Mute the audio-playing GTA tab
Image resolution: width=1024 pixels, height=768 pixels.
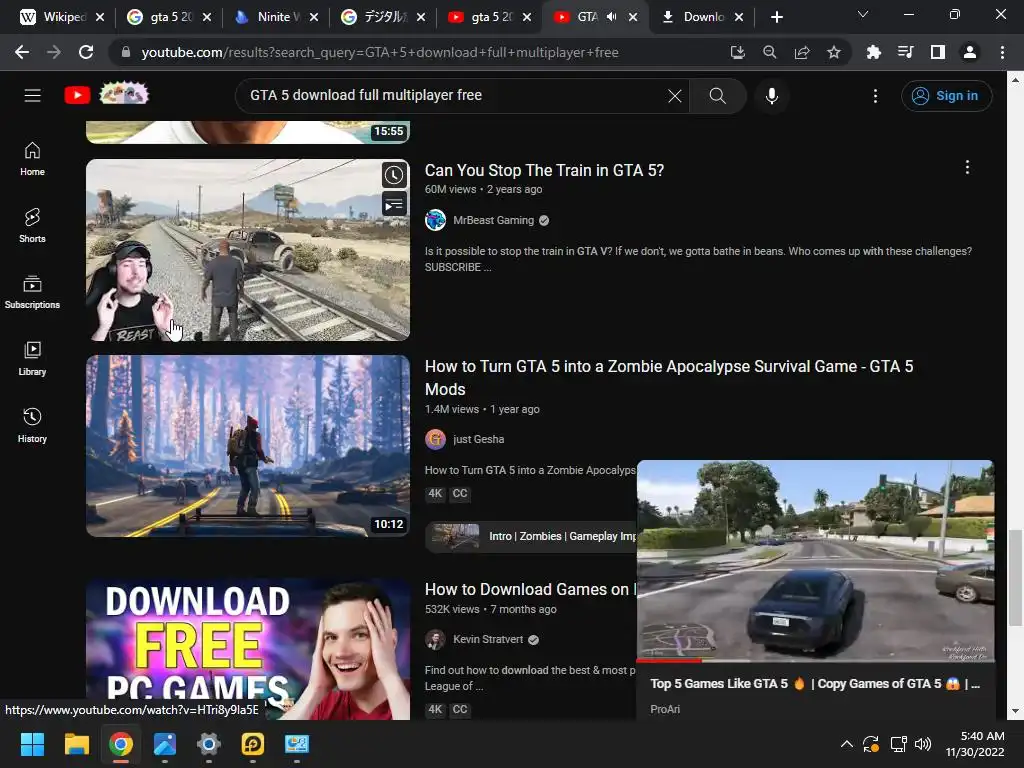tap(611, 17)
